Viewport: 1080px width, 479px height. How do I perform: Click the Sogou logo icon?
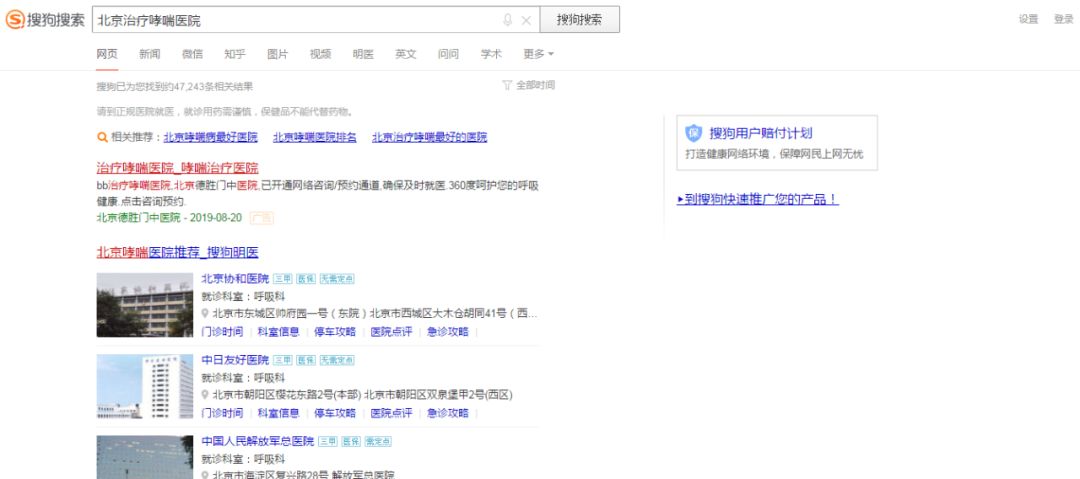pyautogui.click(x=15, y=20)
